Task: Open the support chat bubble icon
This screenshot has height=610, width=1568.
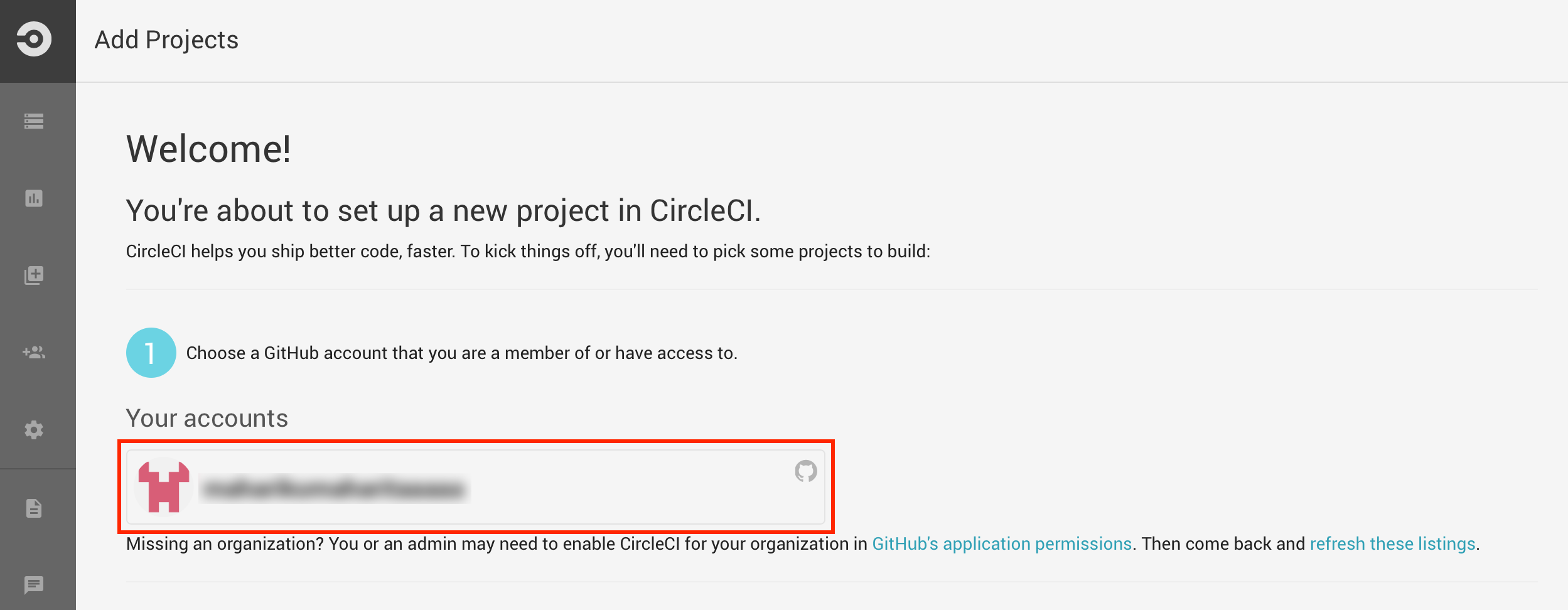Action: [33, 585]
